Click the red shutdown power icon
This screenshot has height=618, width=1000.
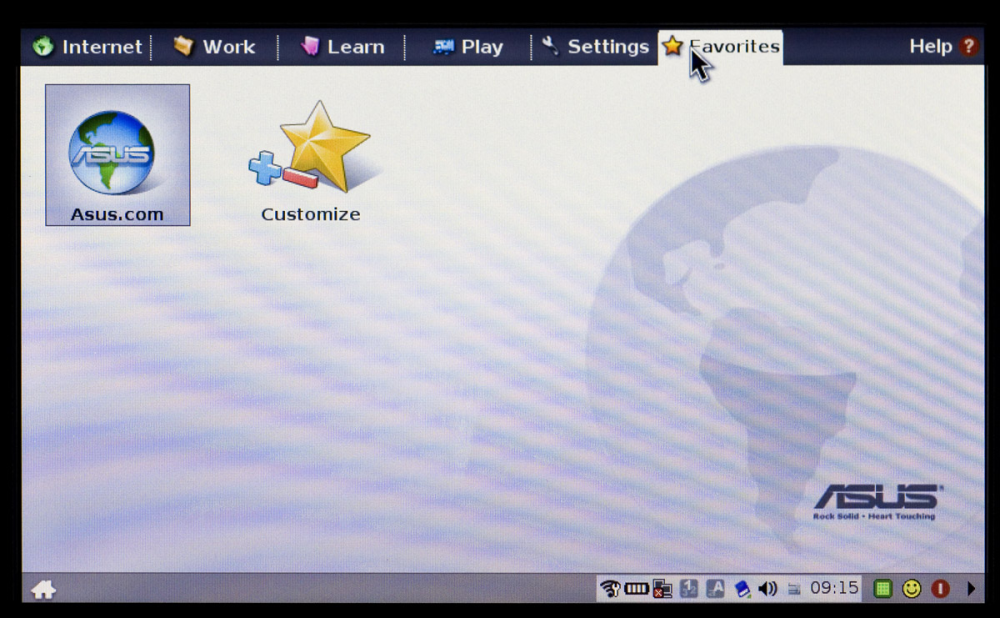click(940, 588)
